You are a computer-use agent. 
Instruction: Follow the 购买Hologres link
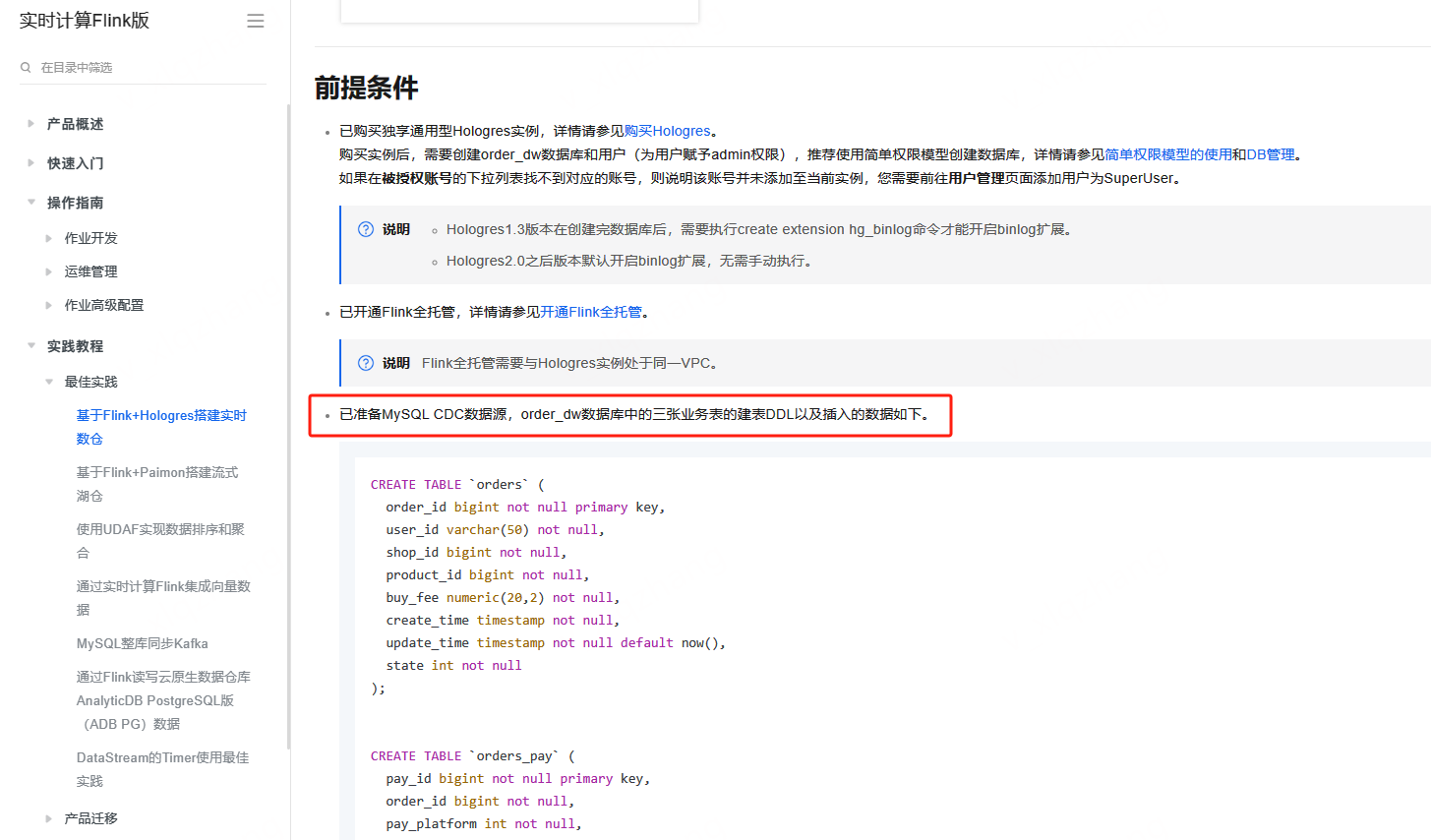coord(667,131)
